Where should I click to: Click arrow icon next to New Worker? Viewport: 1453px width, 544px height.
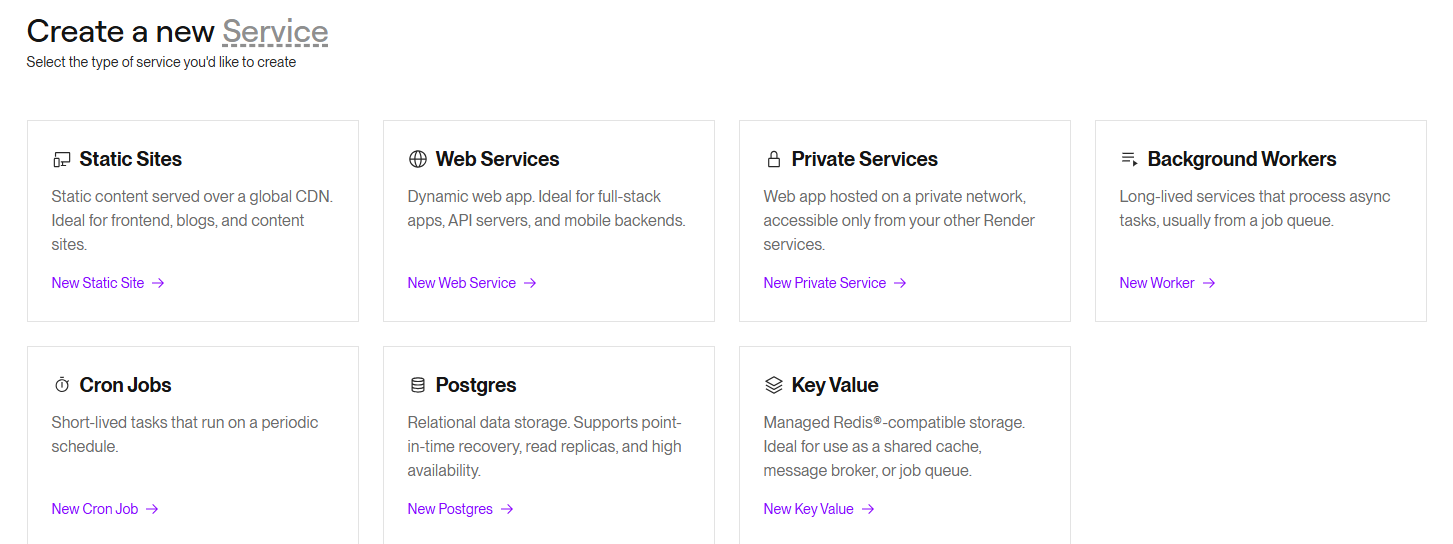pos(1209,283)
